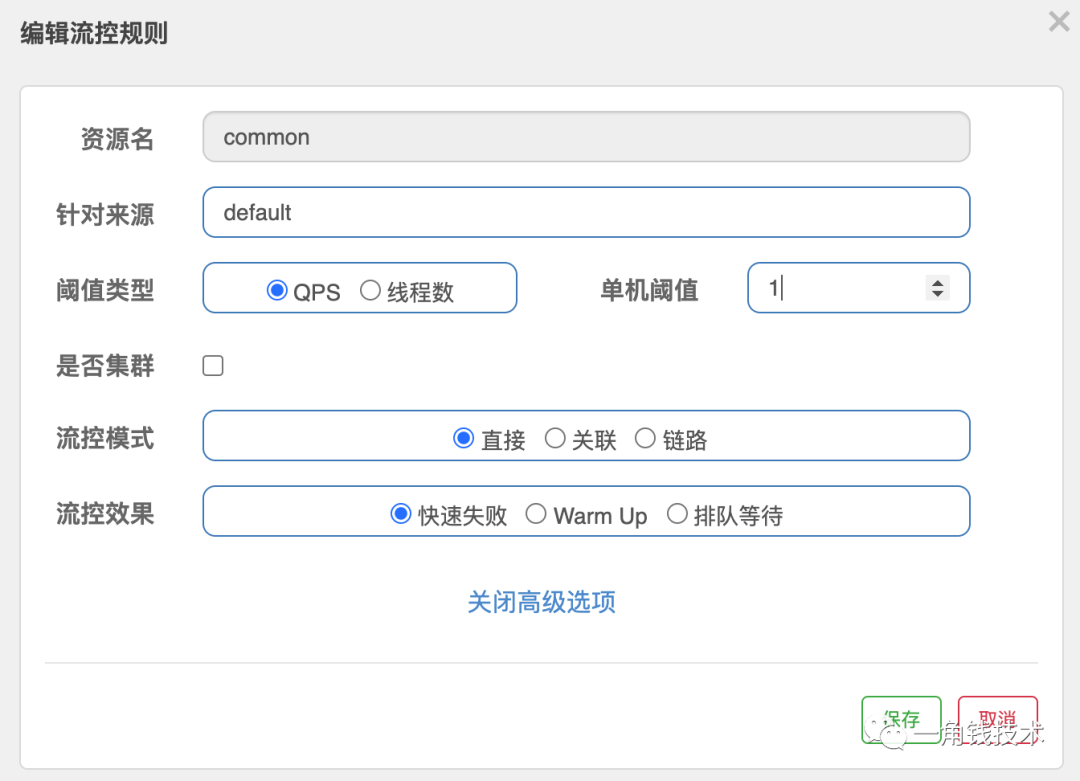Click the 资源名 field containing common
The height and width of the screenshot is (781, 1080).
pos(586,137)
